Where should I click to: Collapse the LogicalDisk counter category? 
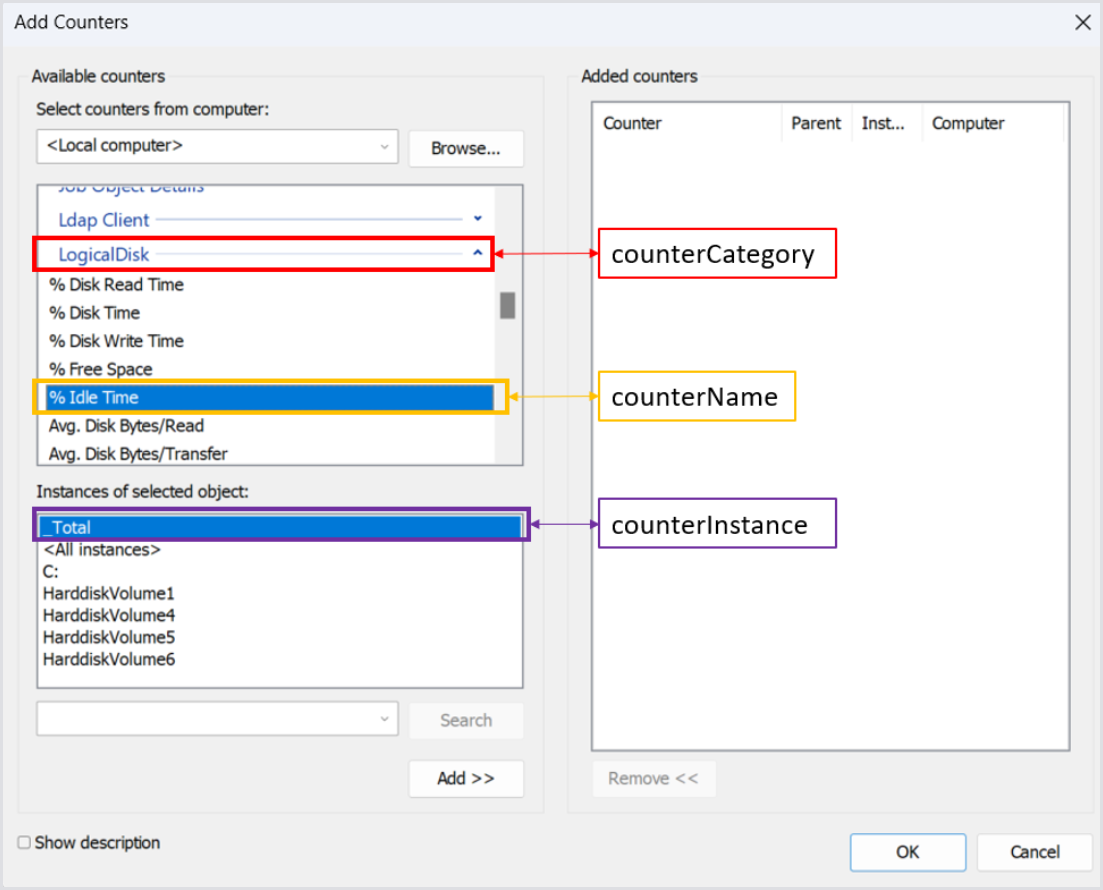pyautogui.click(x=477, y=254)
